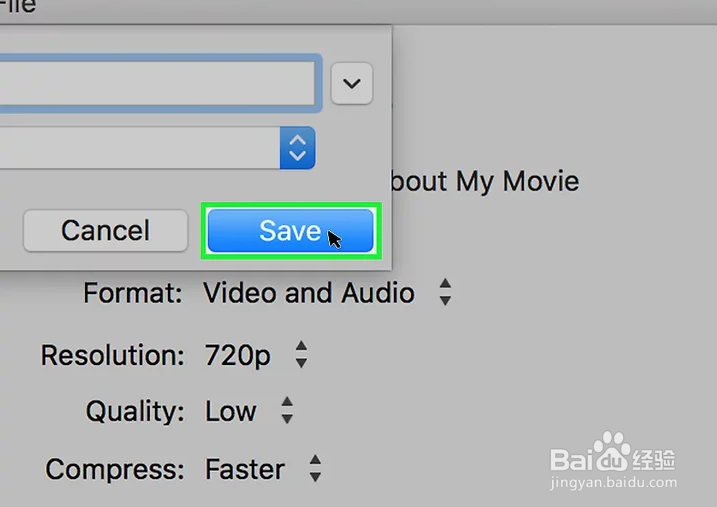Open location popup via blue up-down arrows

(x=298, y=148)
